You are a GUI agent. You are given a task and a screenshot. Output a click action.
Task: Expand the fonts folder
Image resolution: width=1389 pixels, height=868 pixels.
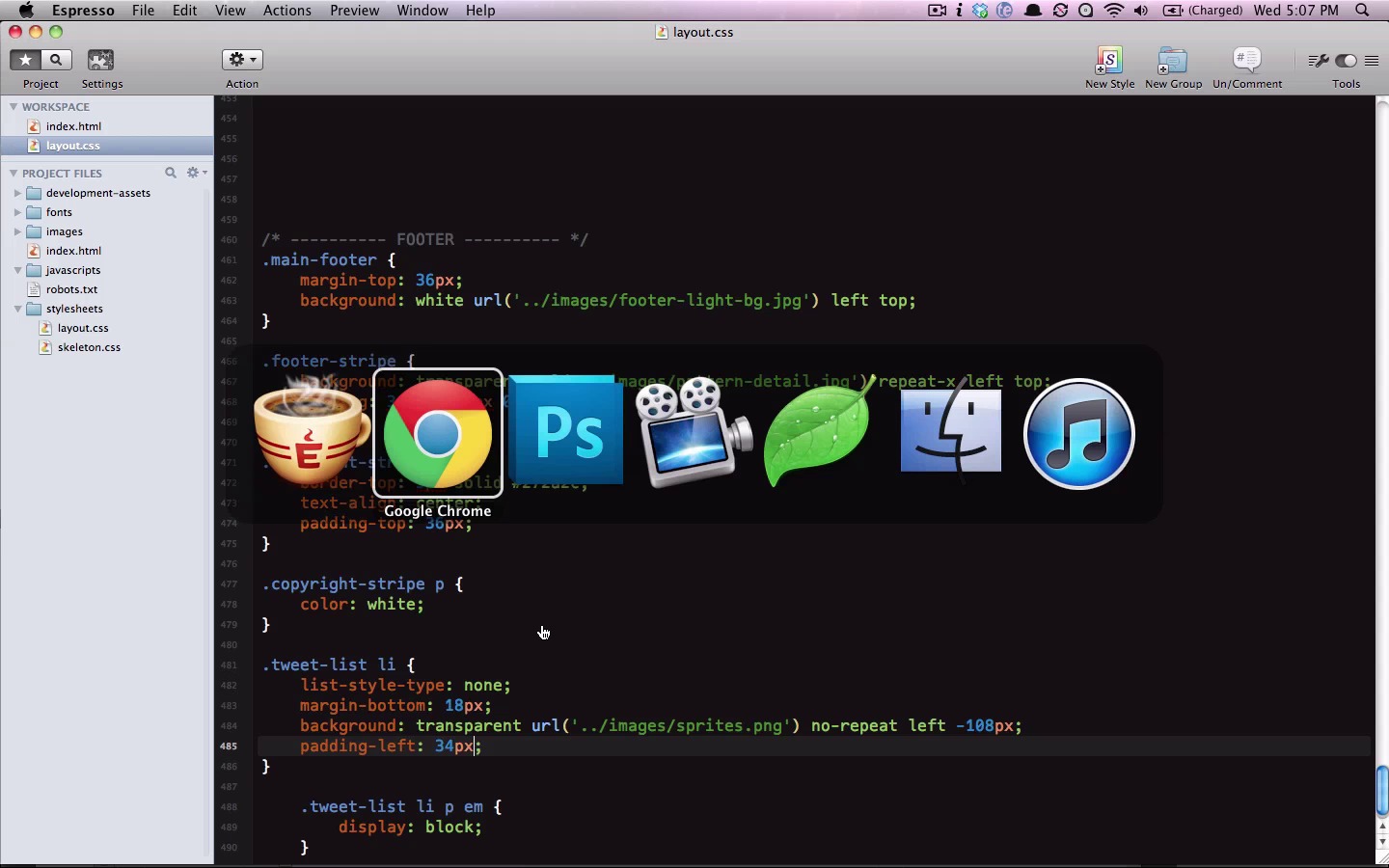click(x=17, y=212)
